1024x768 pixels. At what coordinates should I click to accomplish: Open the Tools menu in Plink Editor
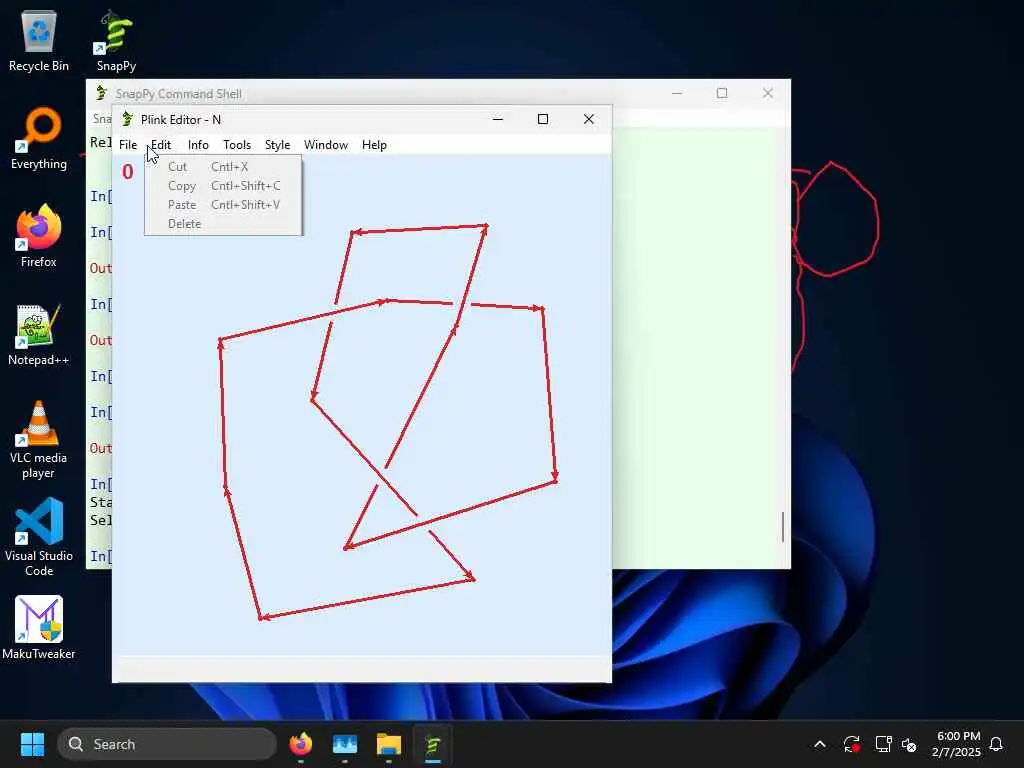236,145
